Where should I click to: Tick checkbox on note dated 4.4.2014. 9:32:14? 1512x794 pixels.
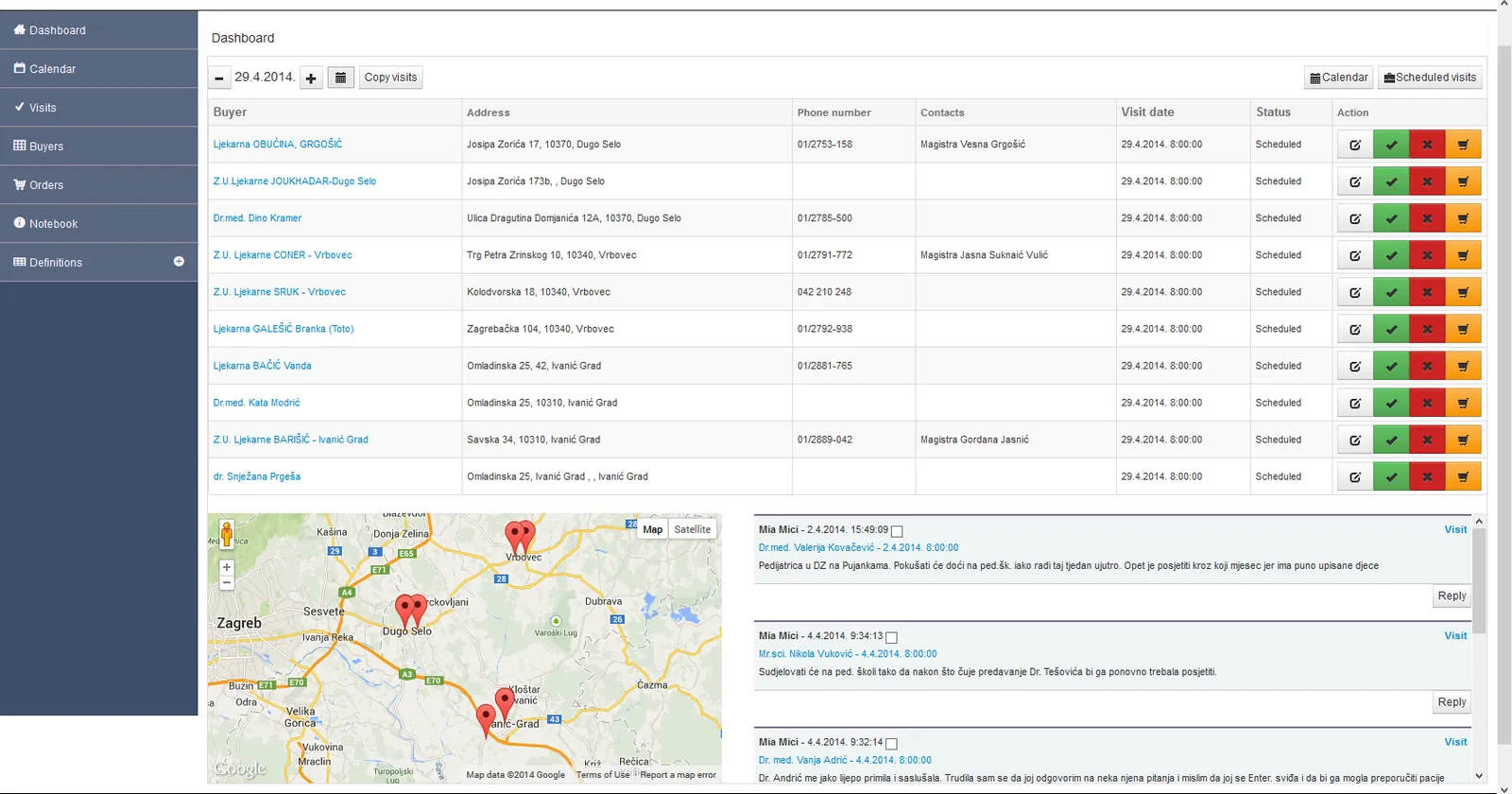point(891,744)
